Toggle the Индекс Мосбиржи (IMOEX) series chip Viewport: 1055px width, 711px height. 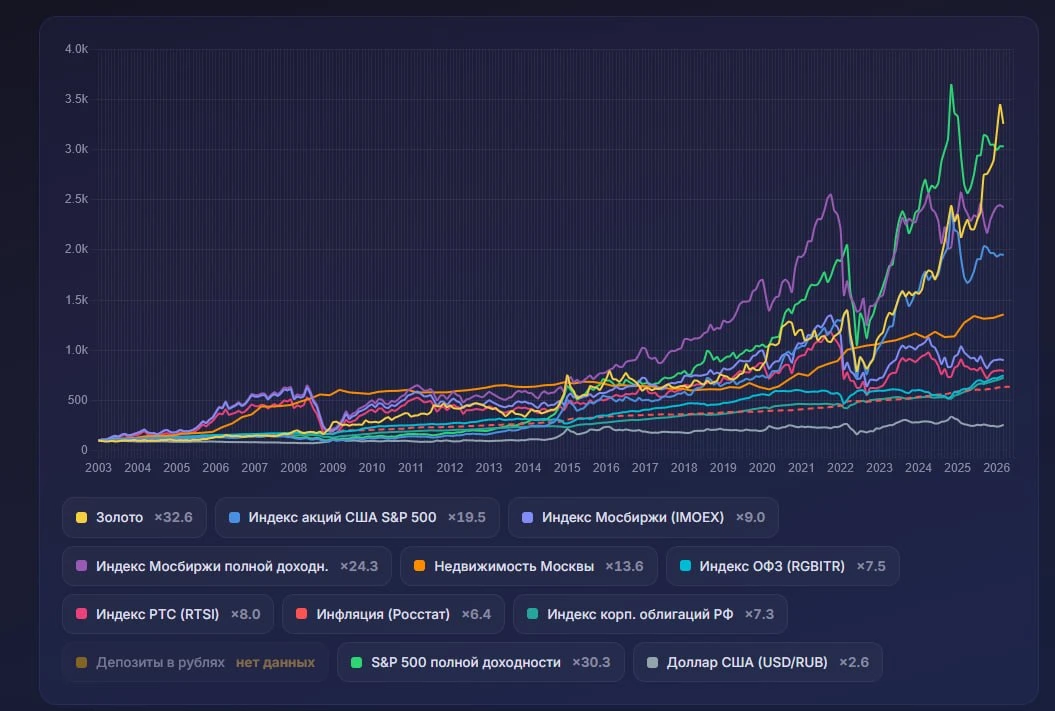(x=643, y=517)
